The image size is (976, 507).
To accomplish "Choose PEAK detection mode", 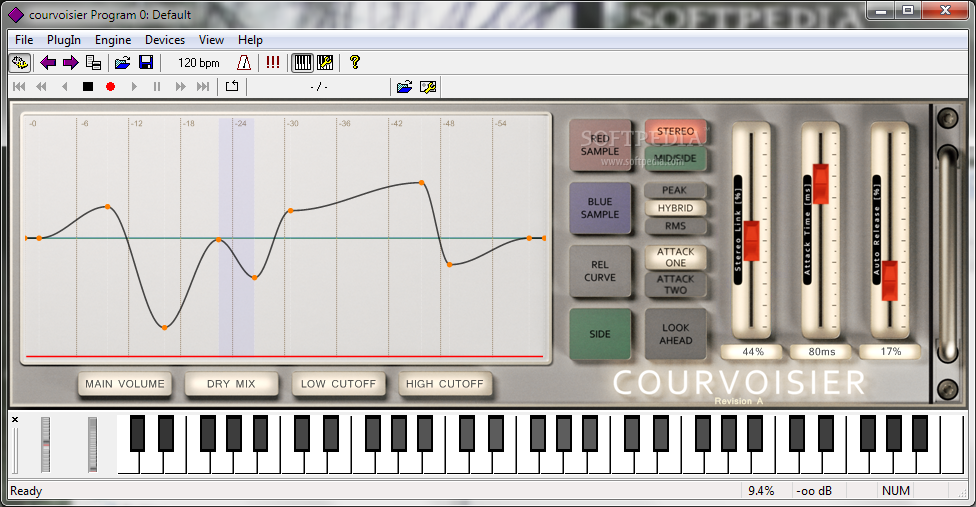I will pyautogui.click(x=675, y=190).
